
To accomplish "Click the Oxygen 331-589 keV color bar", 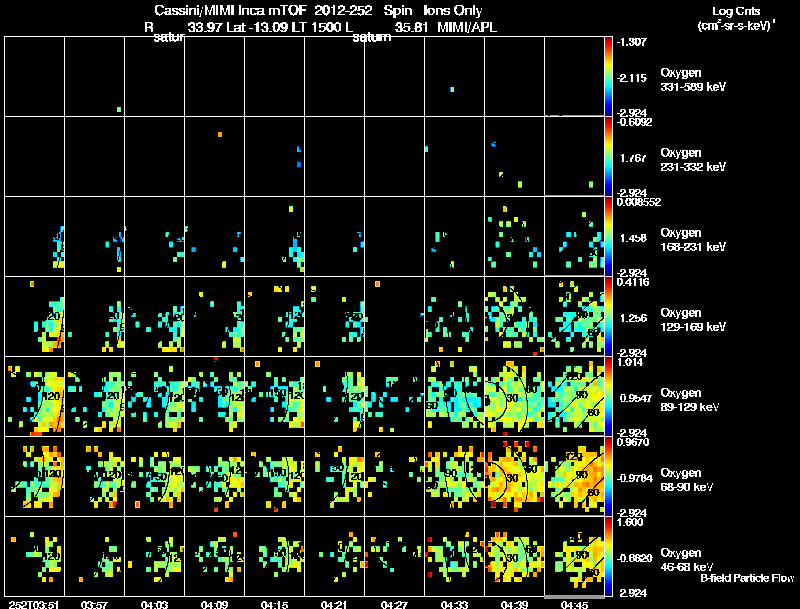I will [x=608, y=77].
